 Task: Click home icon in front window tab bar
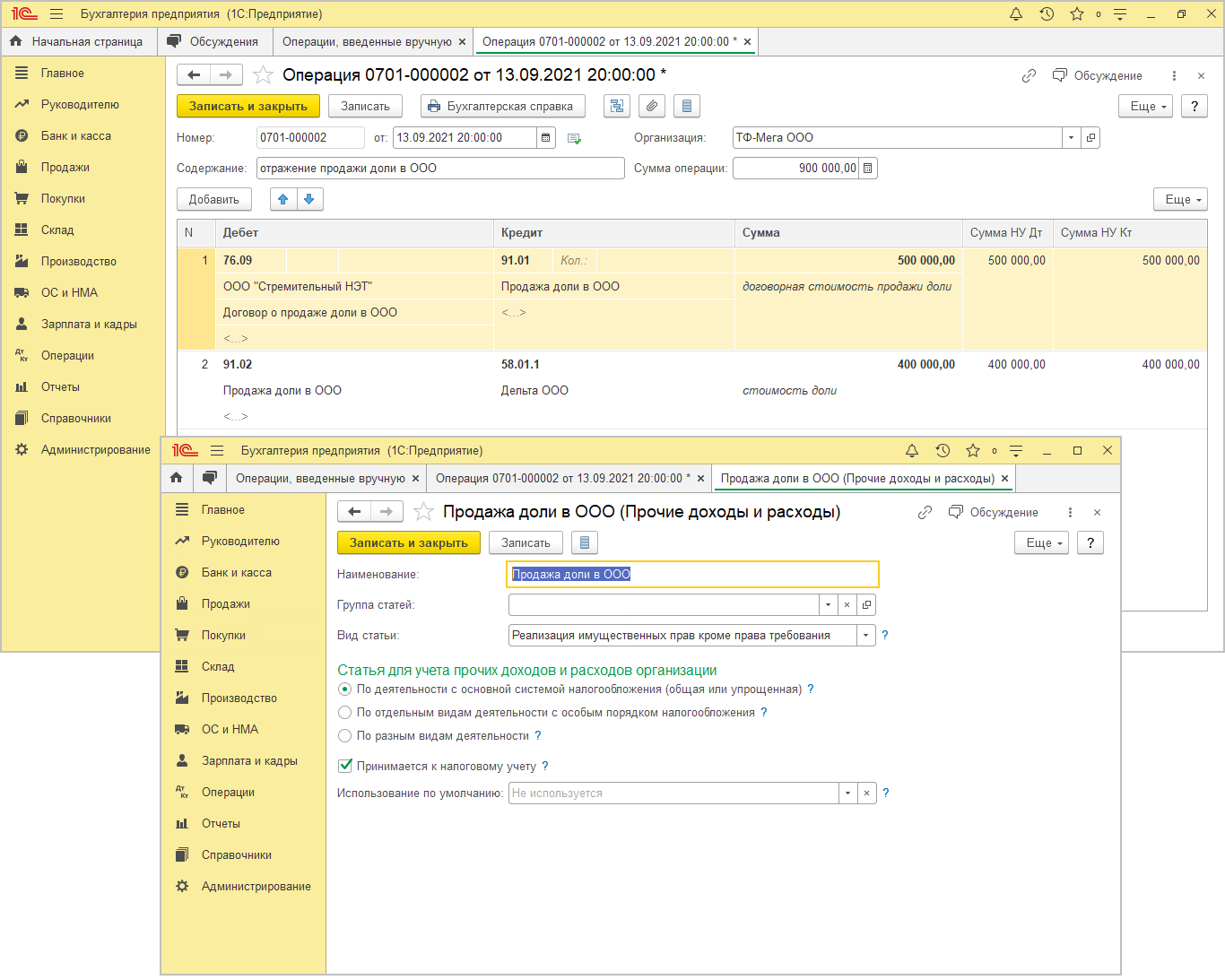click(177, 478)
